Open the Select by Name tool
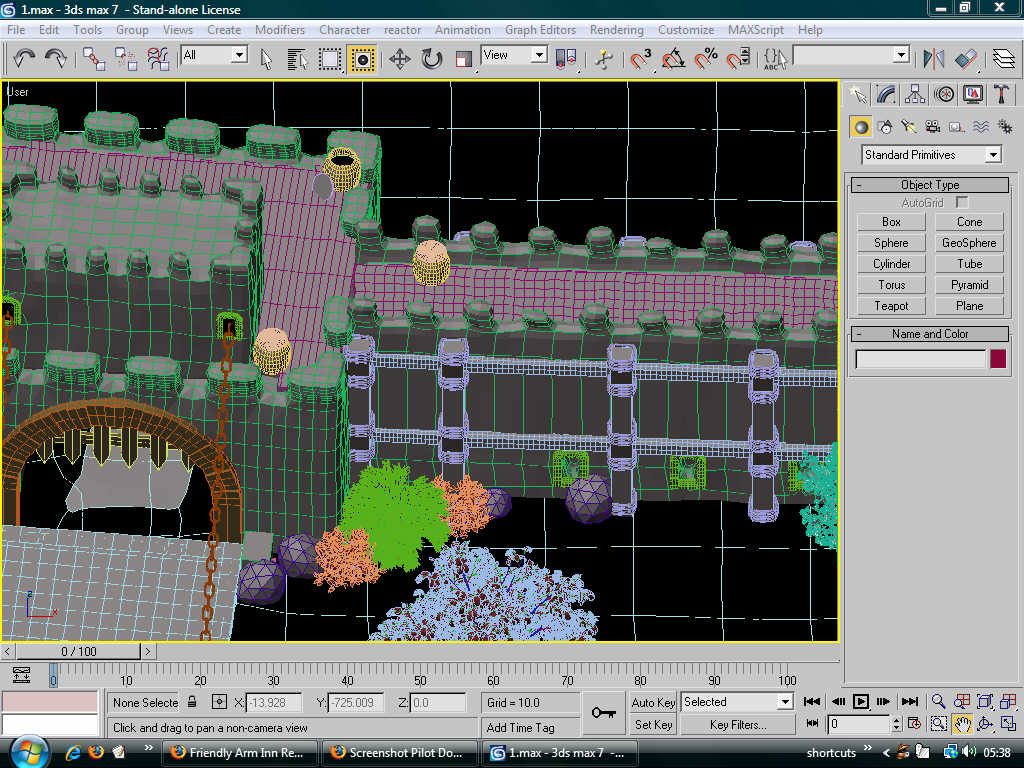 pos(298,59)
